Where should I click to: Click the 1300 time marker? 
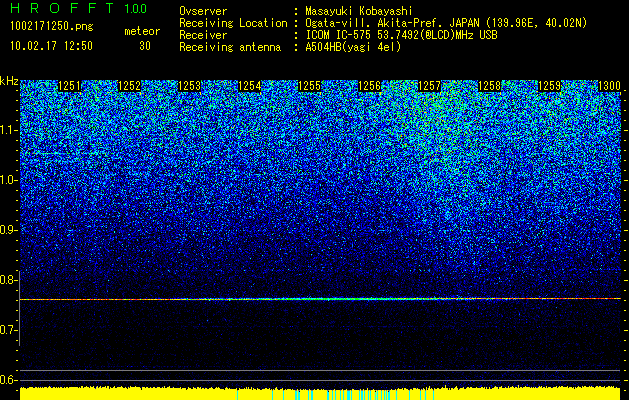point(609,86)
